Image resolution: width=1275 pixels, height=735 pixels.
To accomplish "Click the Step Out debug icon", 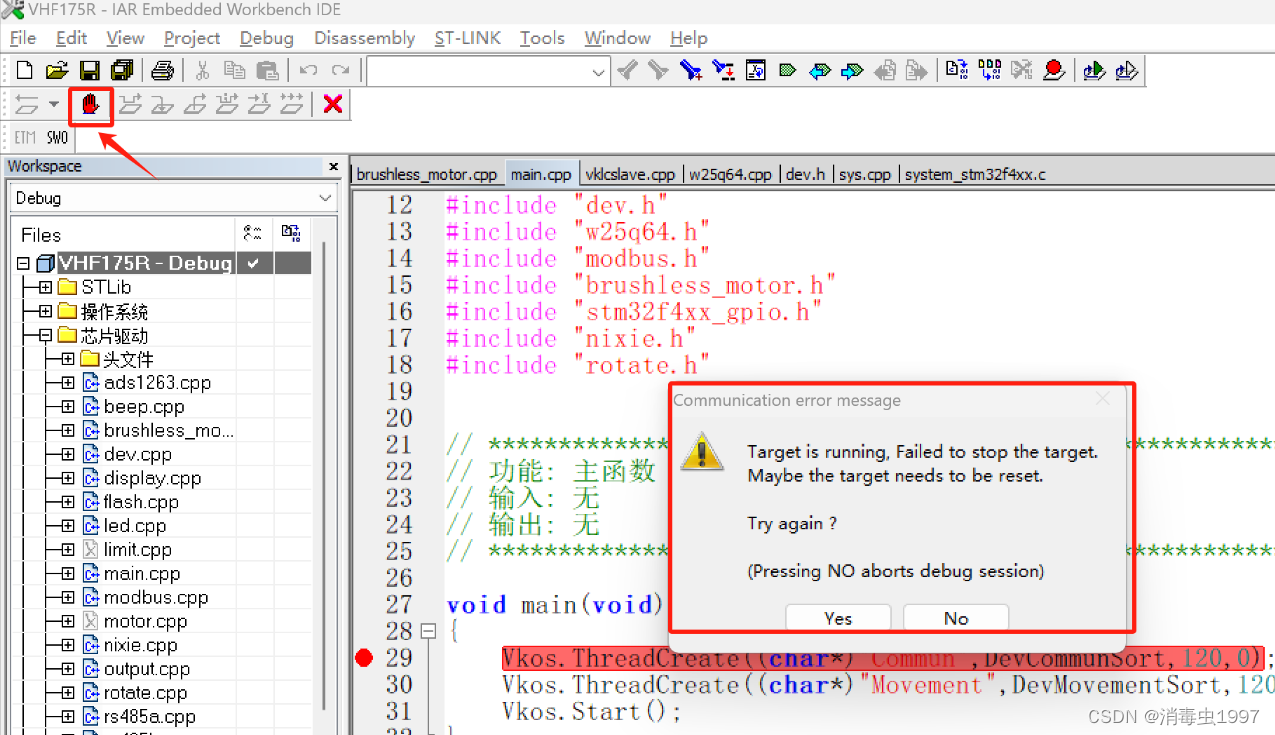I will (x=195, y=104).
